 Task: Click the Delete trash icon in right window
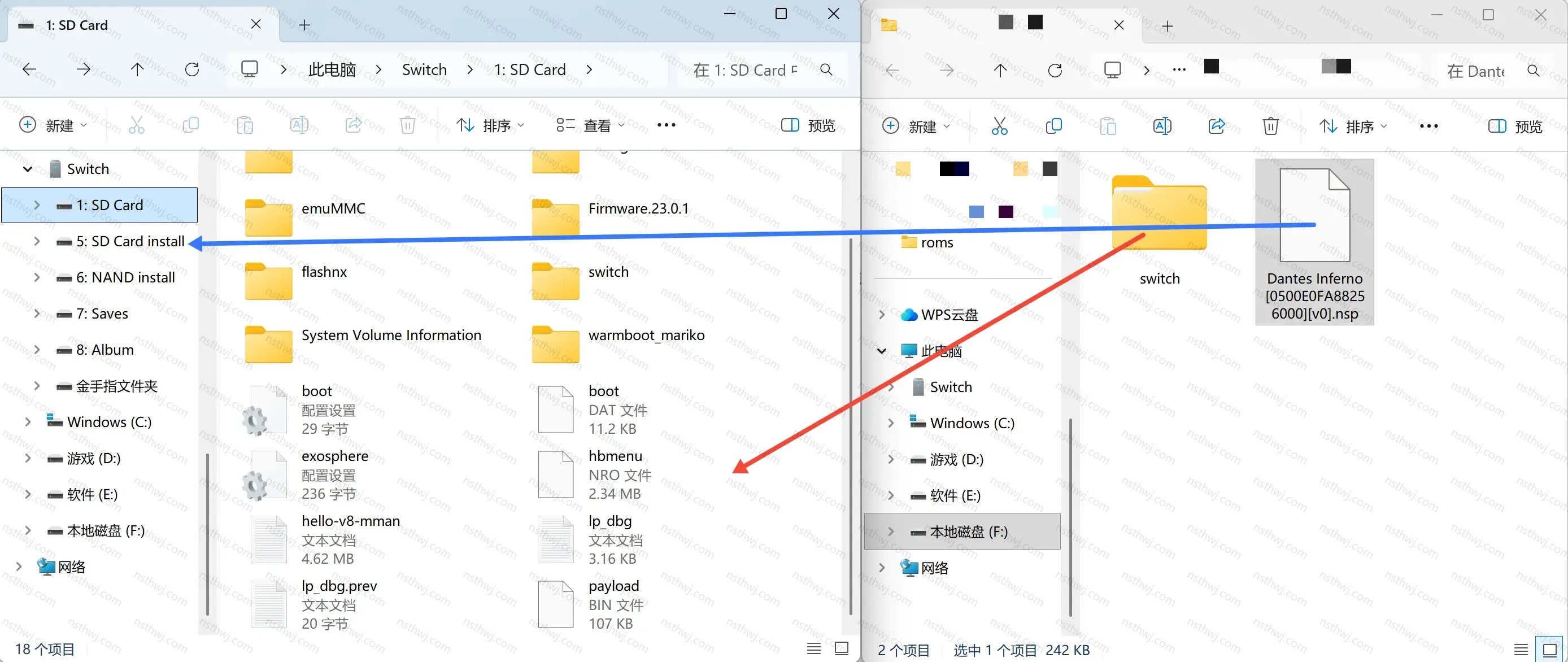click(1270, 126)
